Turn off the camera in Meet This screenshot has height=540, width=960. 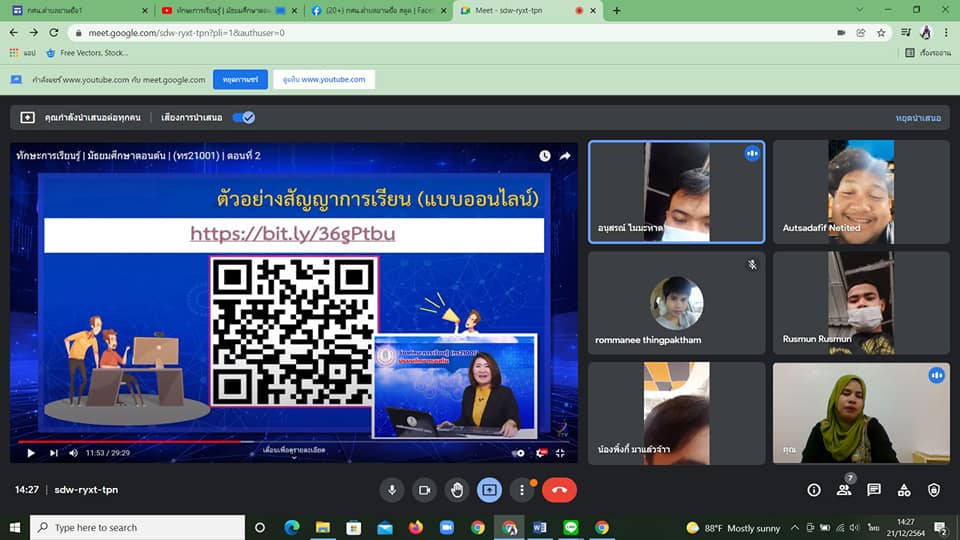click(424, 490)
